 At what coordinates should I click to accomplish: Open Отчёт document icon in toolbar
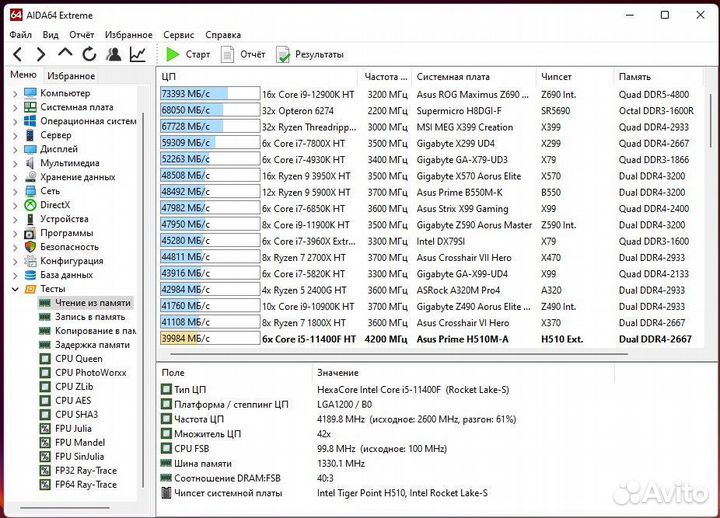click(x=227, y=54)
